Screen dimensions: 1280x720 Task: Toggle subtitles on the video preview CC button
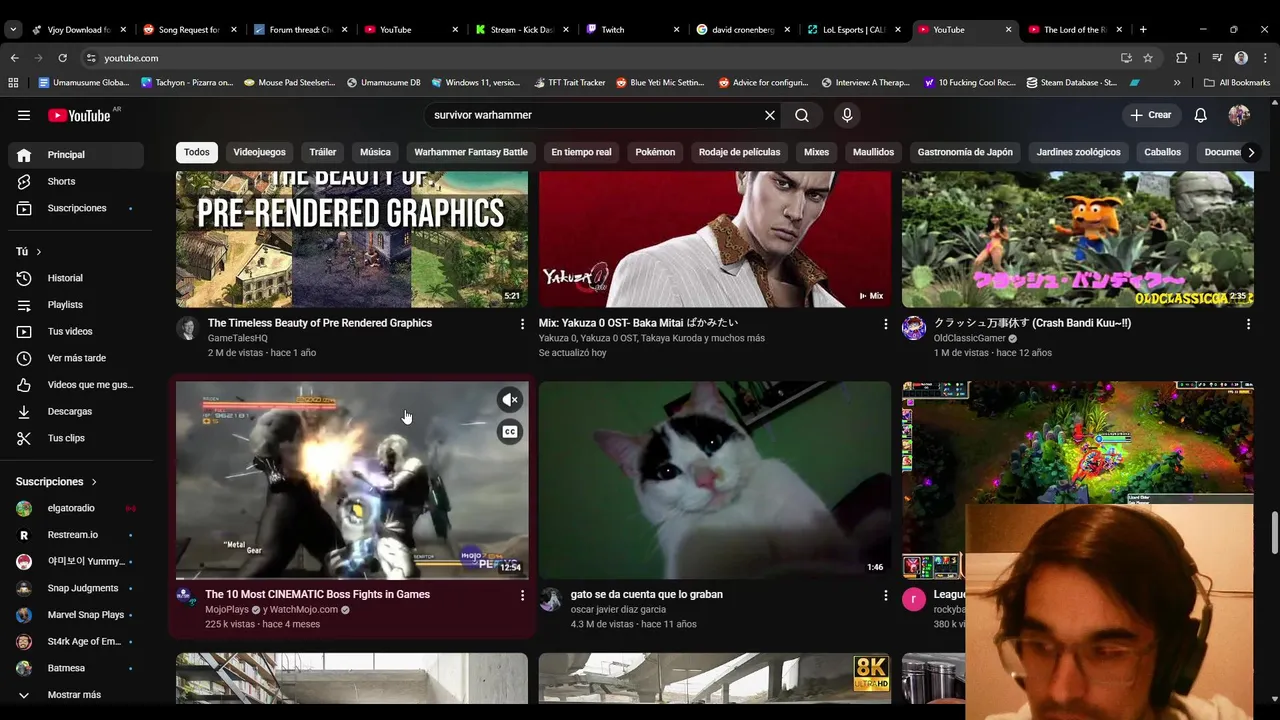(510, 432)
